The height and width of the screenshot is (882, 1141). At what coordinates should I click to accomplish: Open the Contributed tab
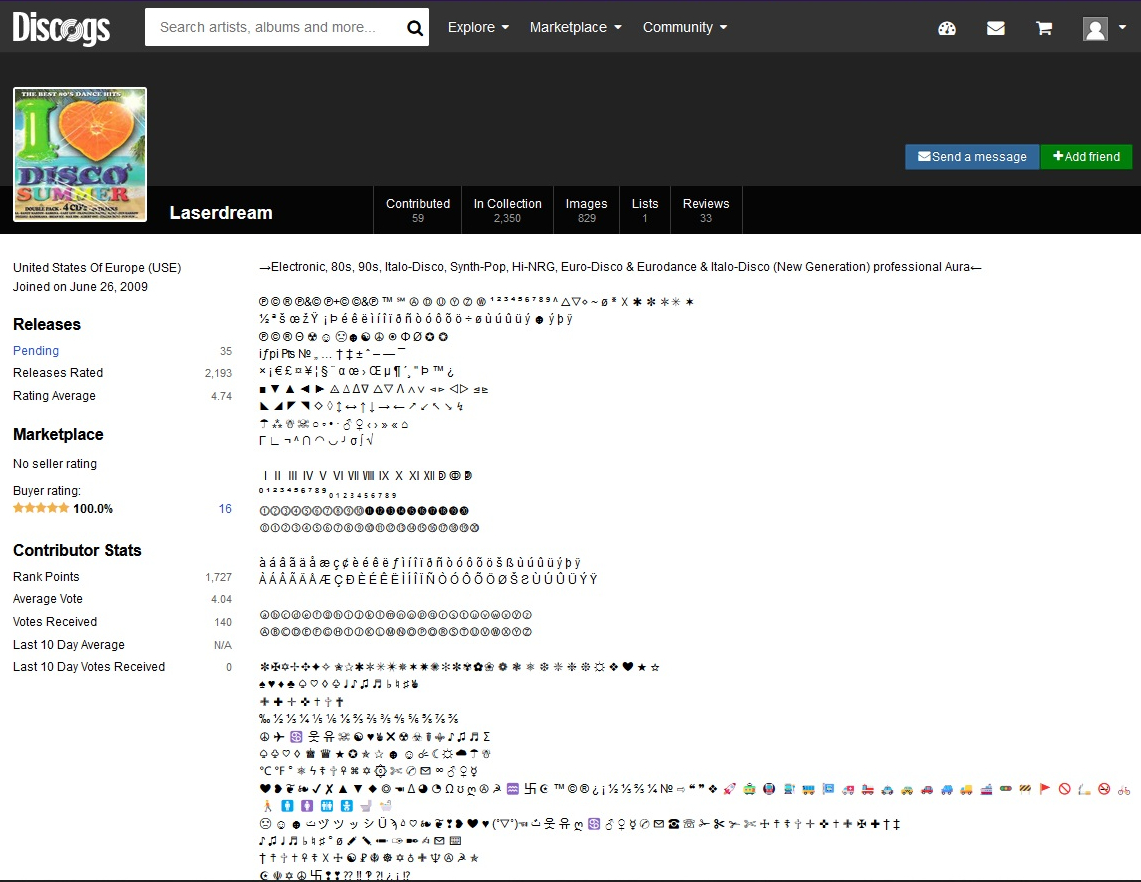[x=418, y=210]
